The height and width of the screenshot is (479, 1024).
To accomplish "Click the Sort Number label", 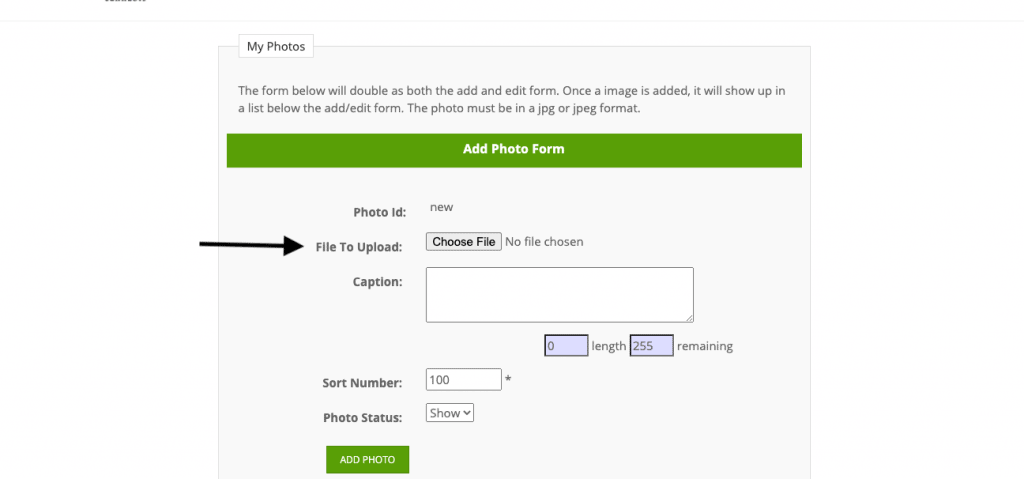I will click(362, 383).
